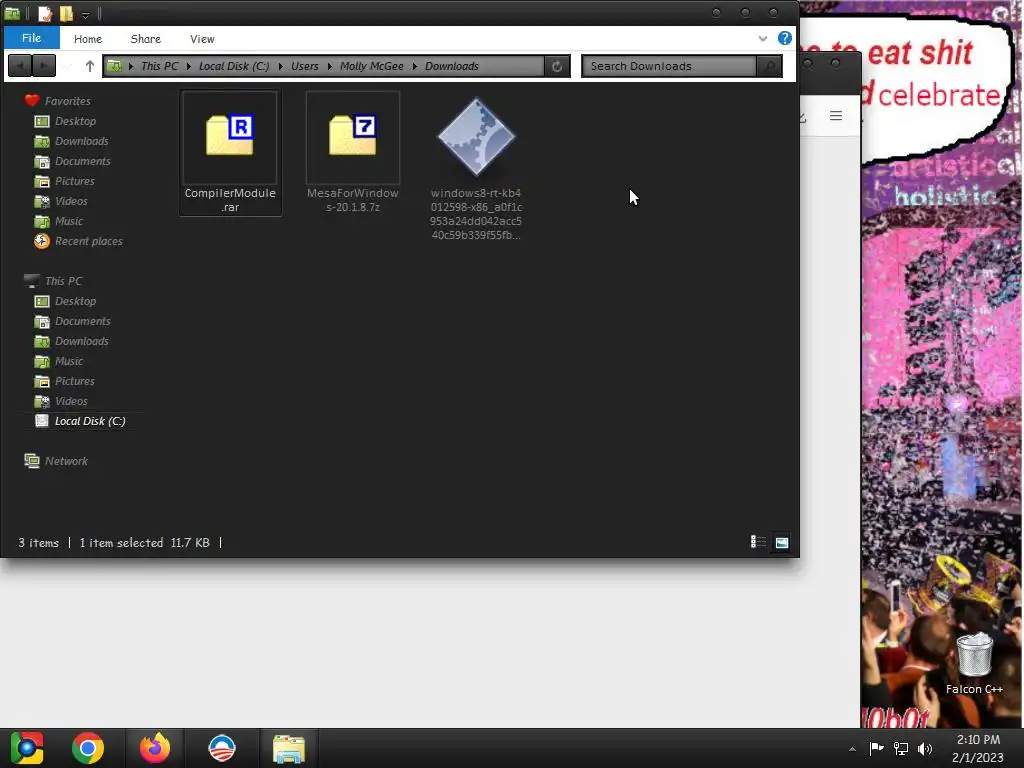Image resolution: width=1024 pixels, height=768 pixels.
Task: Go up one folder level
Action: tap(89, 66)
